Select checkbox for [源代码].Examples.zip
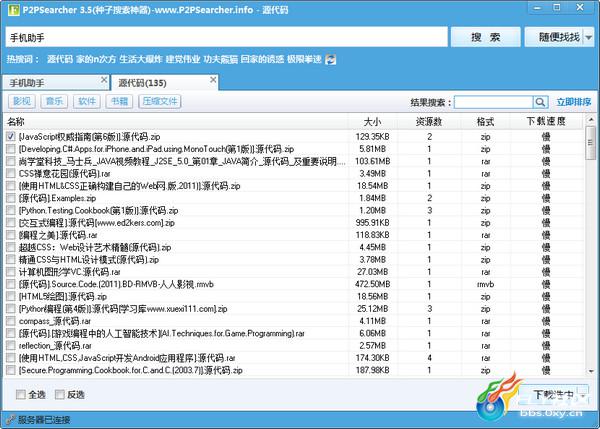The height and width of the screenshot is (429, 600). 11,198
